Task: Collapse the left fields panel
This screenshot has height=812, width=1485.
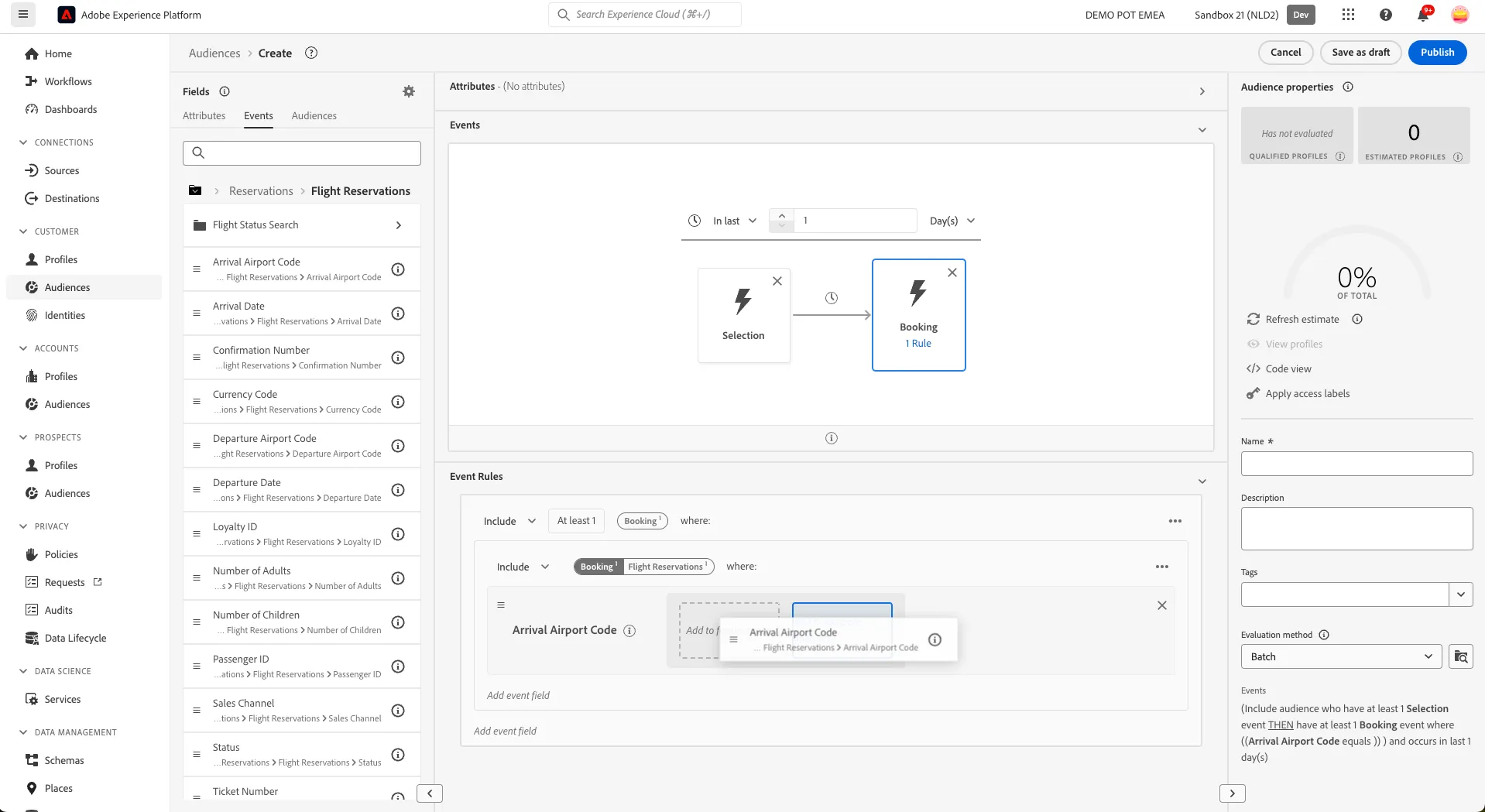Action: (430, 793)
